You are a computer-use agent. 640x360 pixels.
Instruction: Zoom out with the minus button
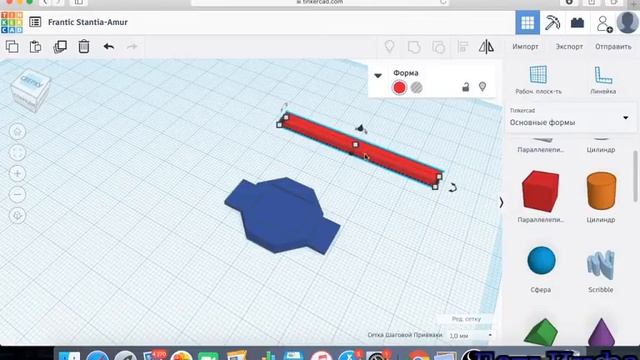[x=17, y=195]
